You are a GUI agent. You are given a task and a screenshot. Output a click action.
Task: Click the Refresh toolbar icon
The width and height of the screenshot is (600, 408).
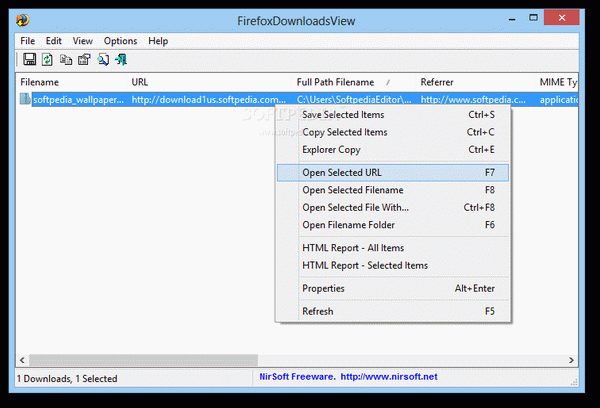47,59
